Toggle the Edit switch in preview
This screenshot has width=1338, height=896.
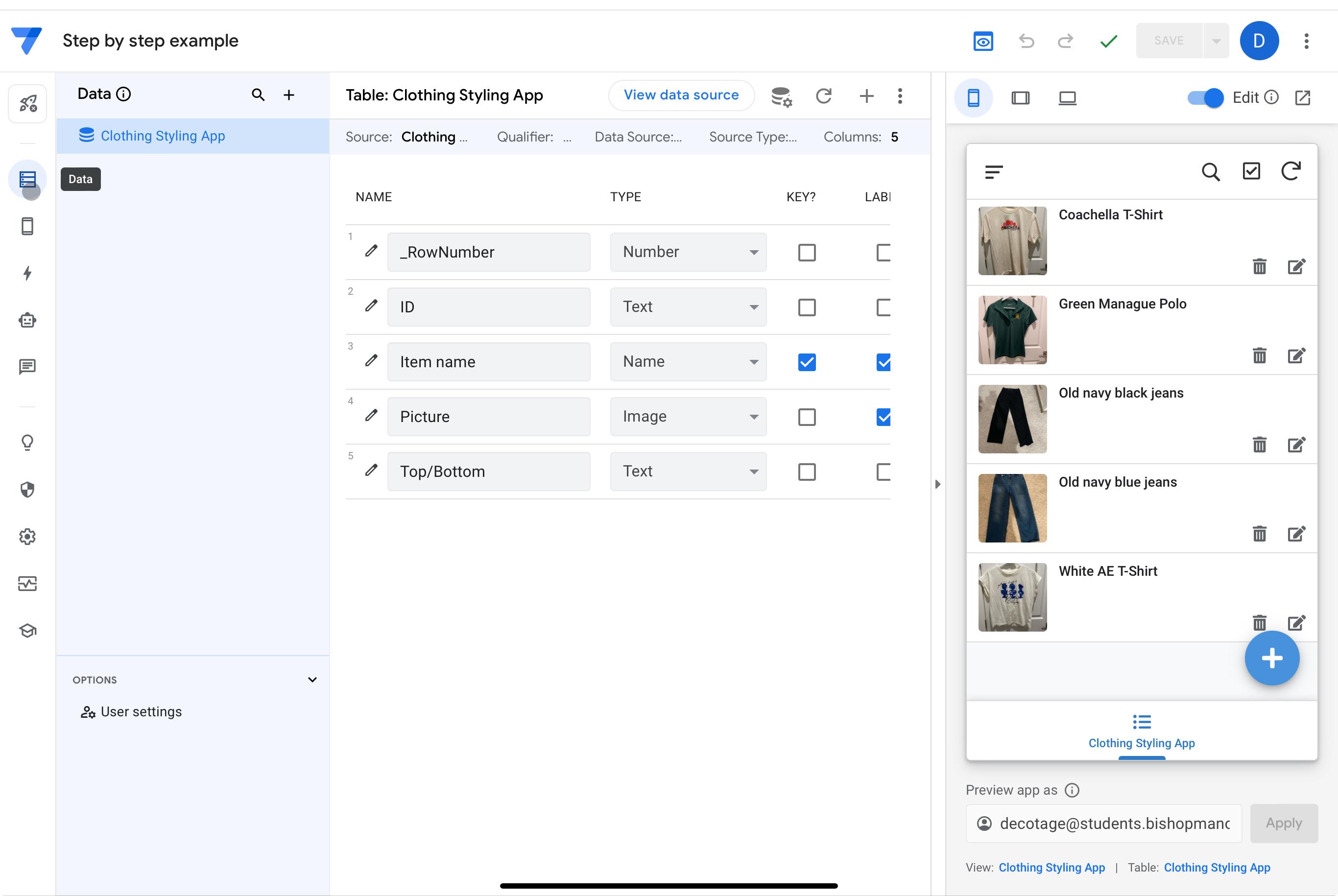(1205, 98)
